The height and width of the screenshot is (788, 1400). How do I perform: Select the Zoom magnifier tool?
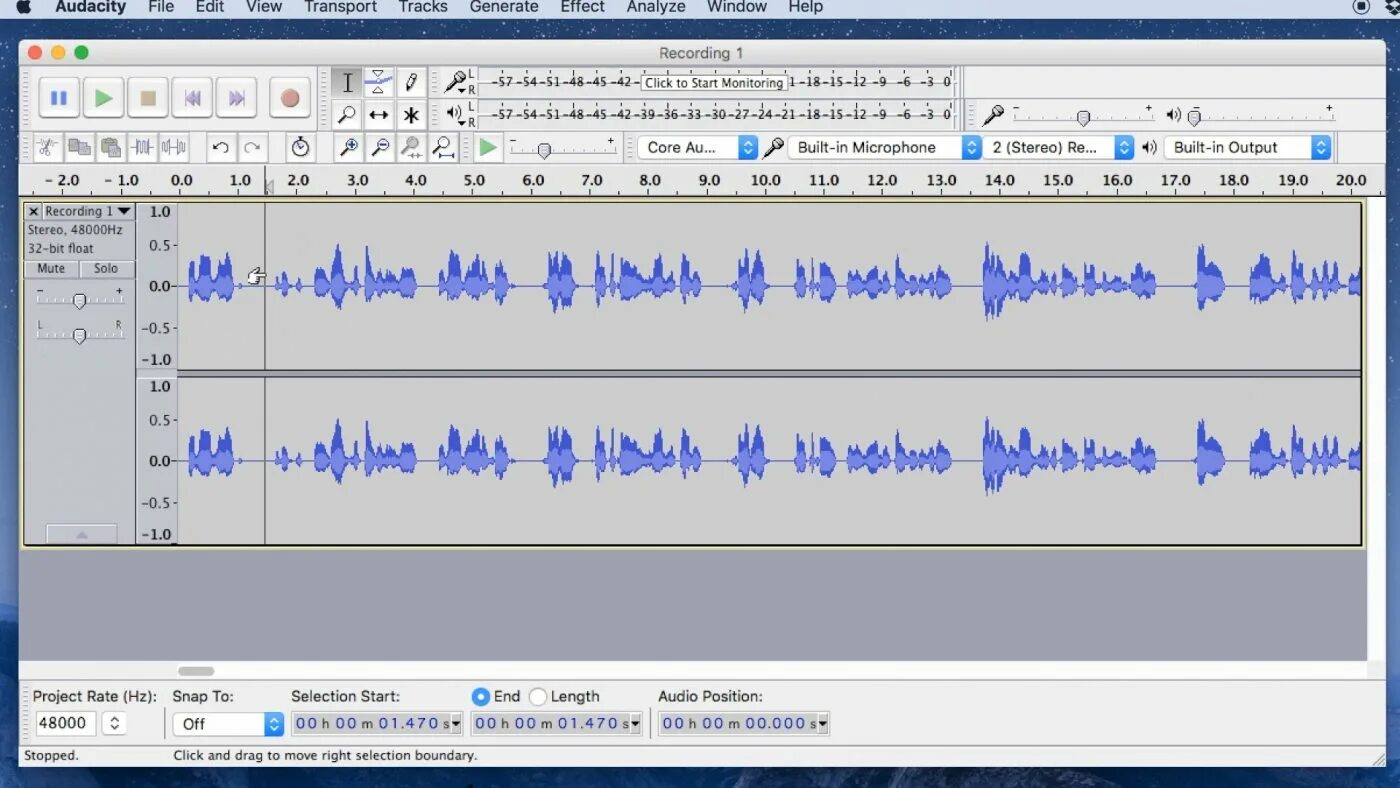point(347,115)
